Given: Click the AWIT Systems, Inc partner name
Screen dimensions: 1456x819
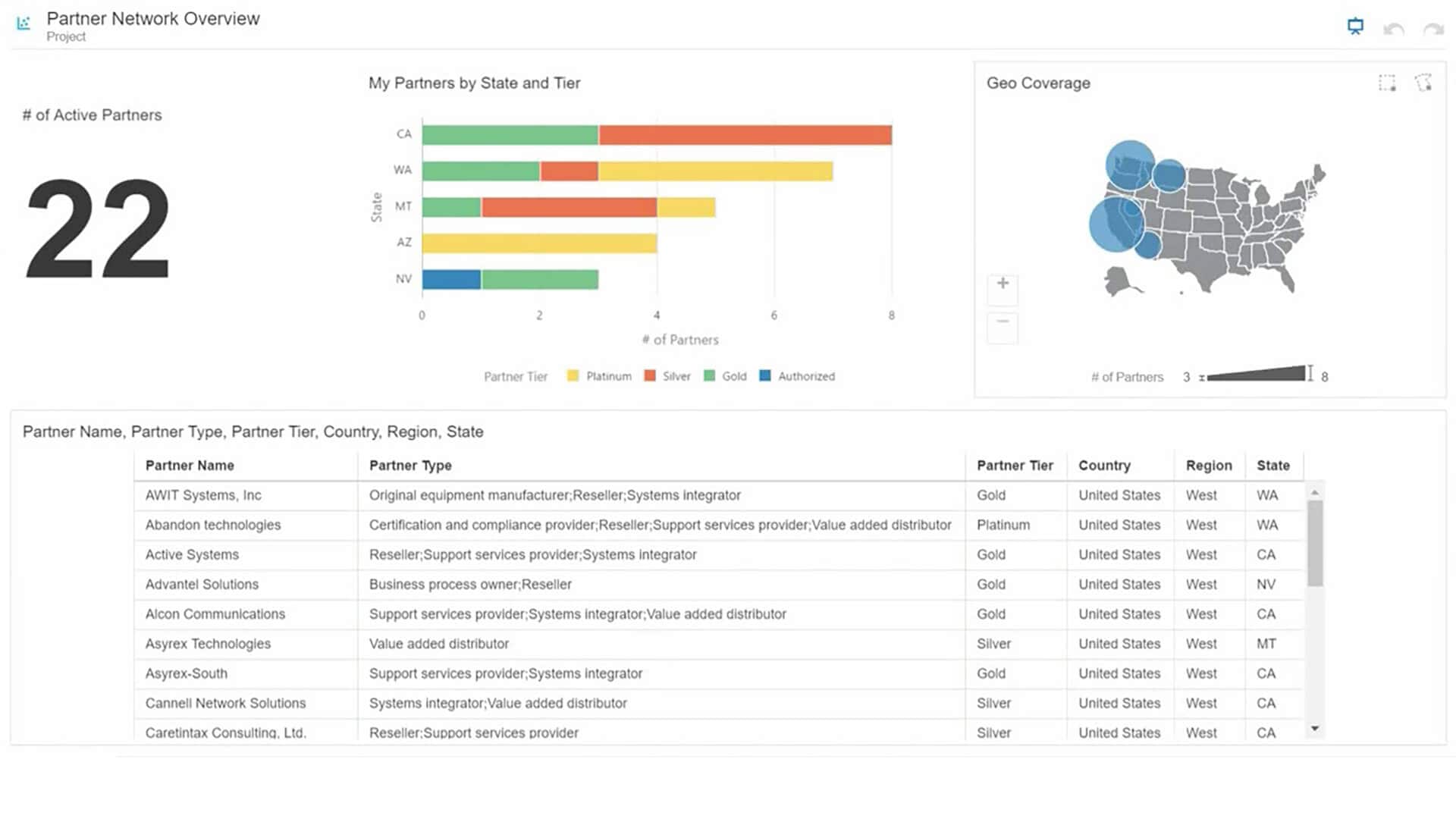Looking at the screenshot, I should [203, 495].
